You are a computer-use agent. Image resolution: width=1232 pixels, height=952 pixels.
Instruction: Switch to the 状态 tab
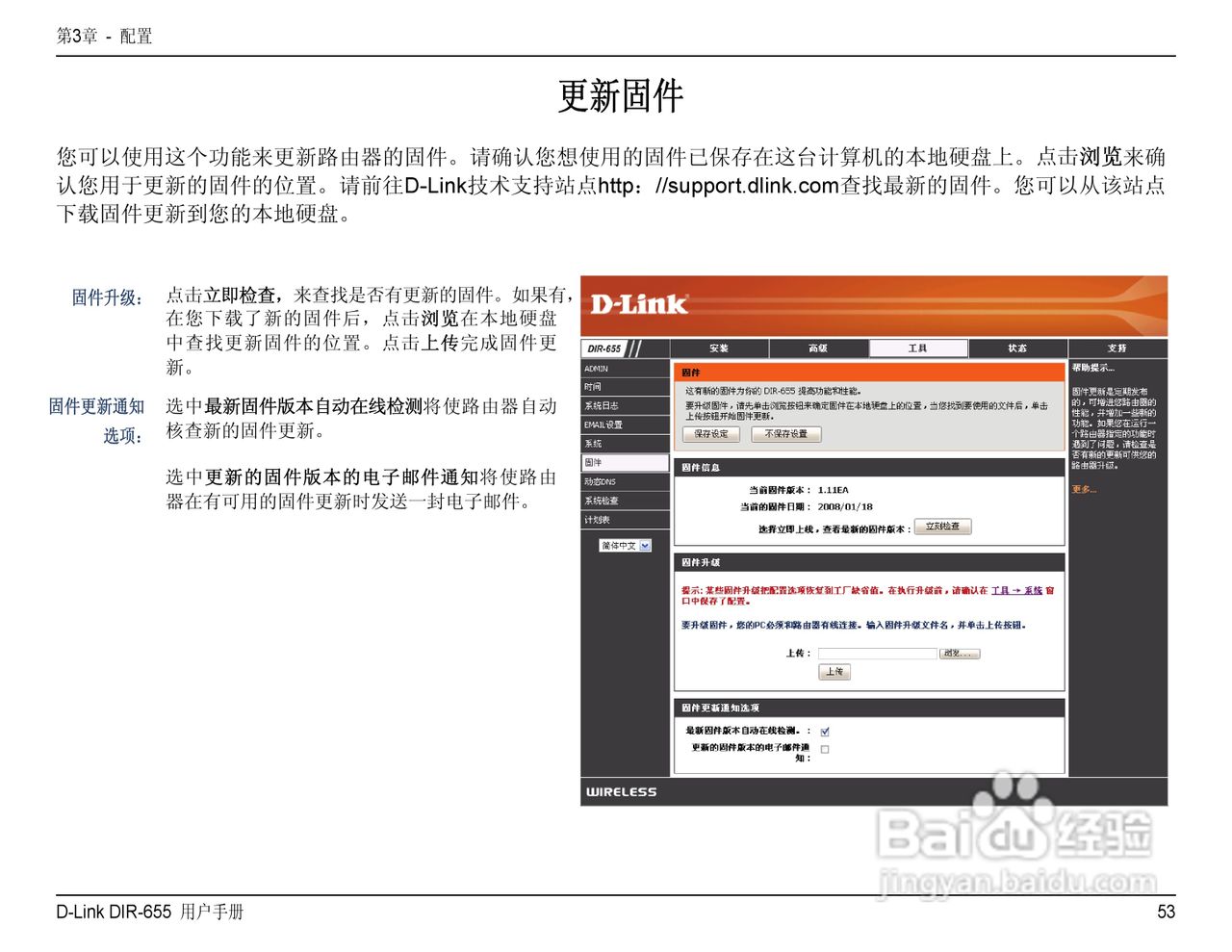pos(1017,348)
